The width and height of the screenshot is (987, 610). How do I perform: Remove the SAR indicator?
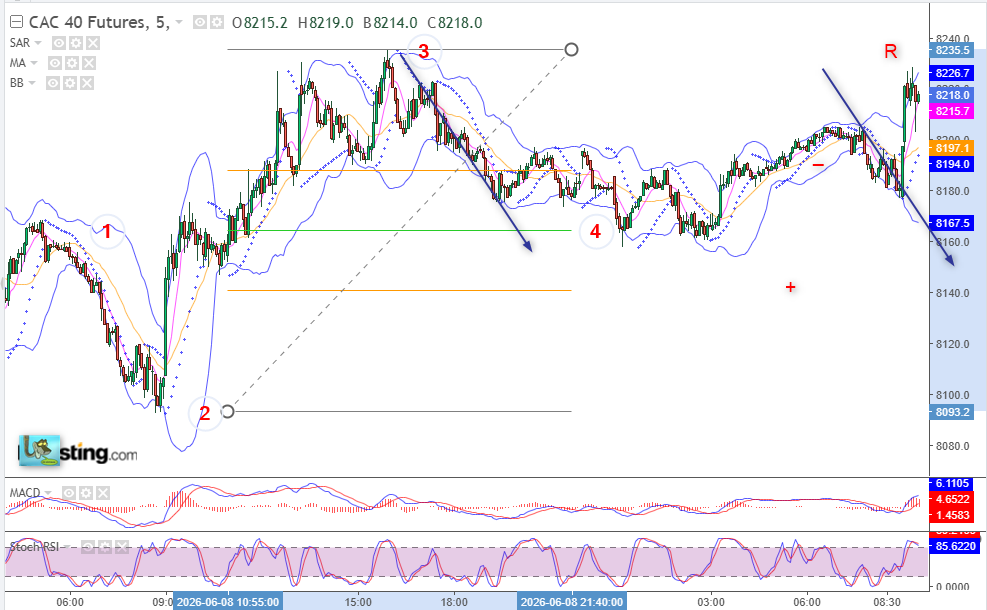(x=93, y=43)
